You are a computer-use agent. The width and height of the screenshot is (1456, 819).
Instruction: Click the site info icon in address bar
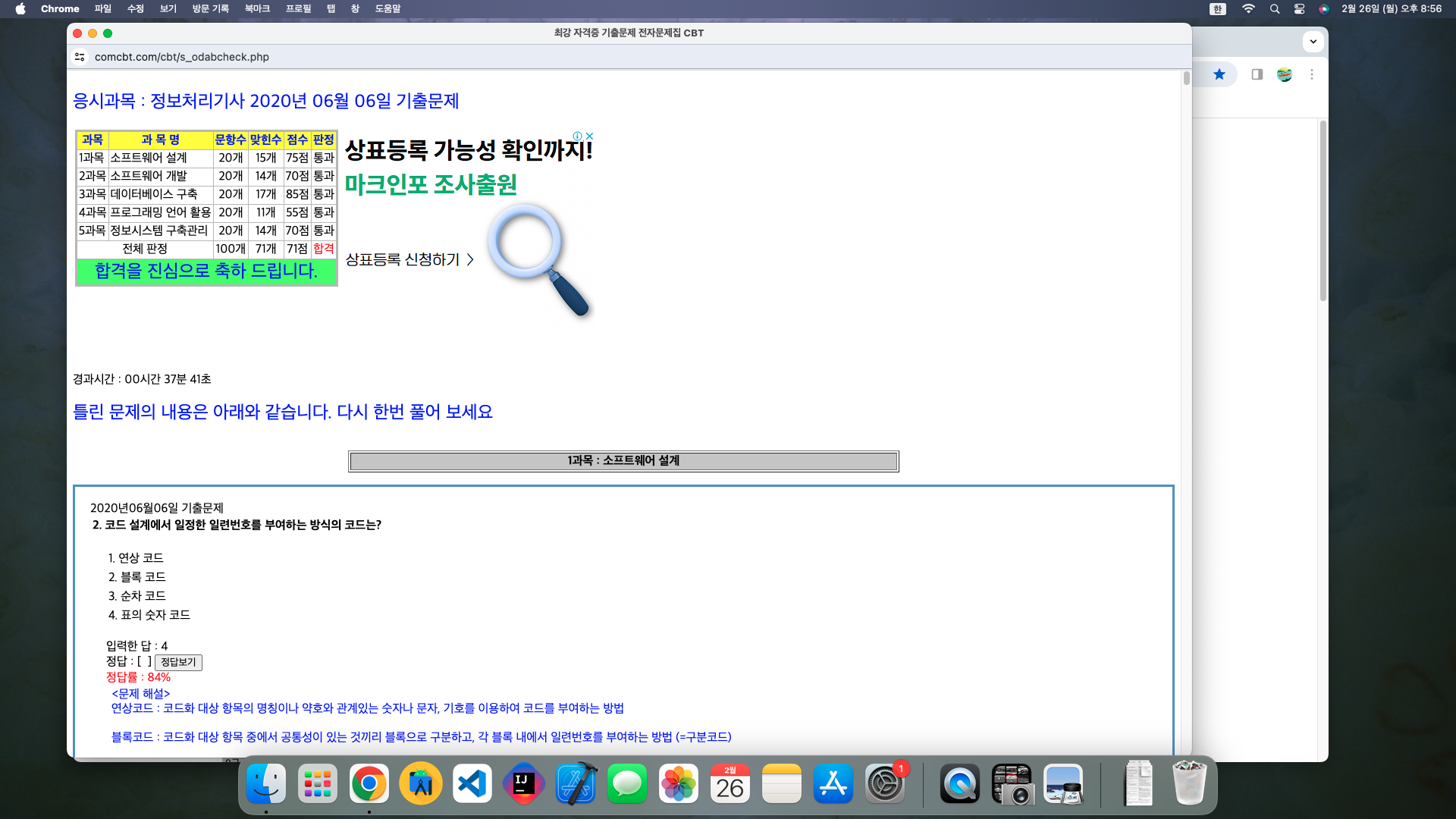[80, 57]
